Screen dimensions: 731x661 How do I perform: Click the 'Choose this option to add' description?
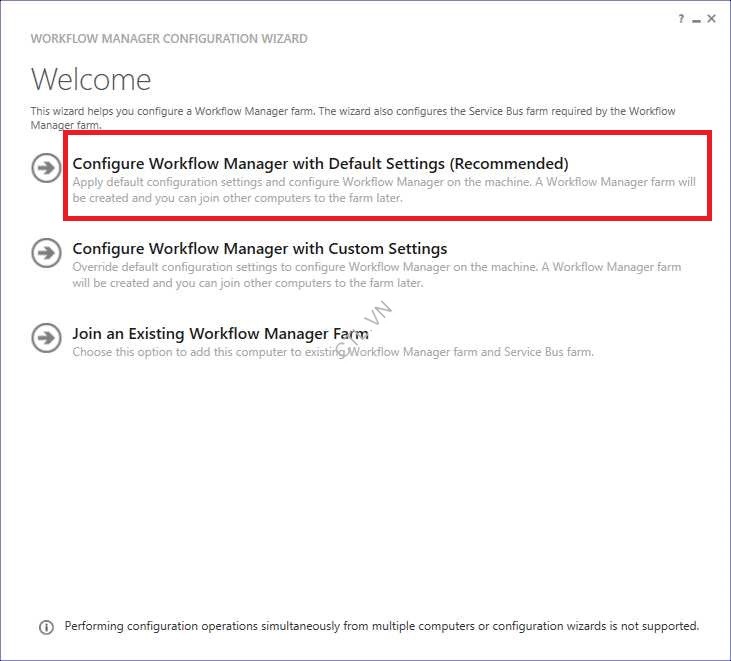click(x=333, y=352)
